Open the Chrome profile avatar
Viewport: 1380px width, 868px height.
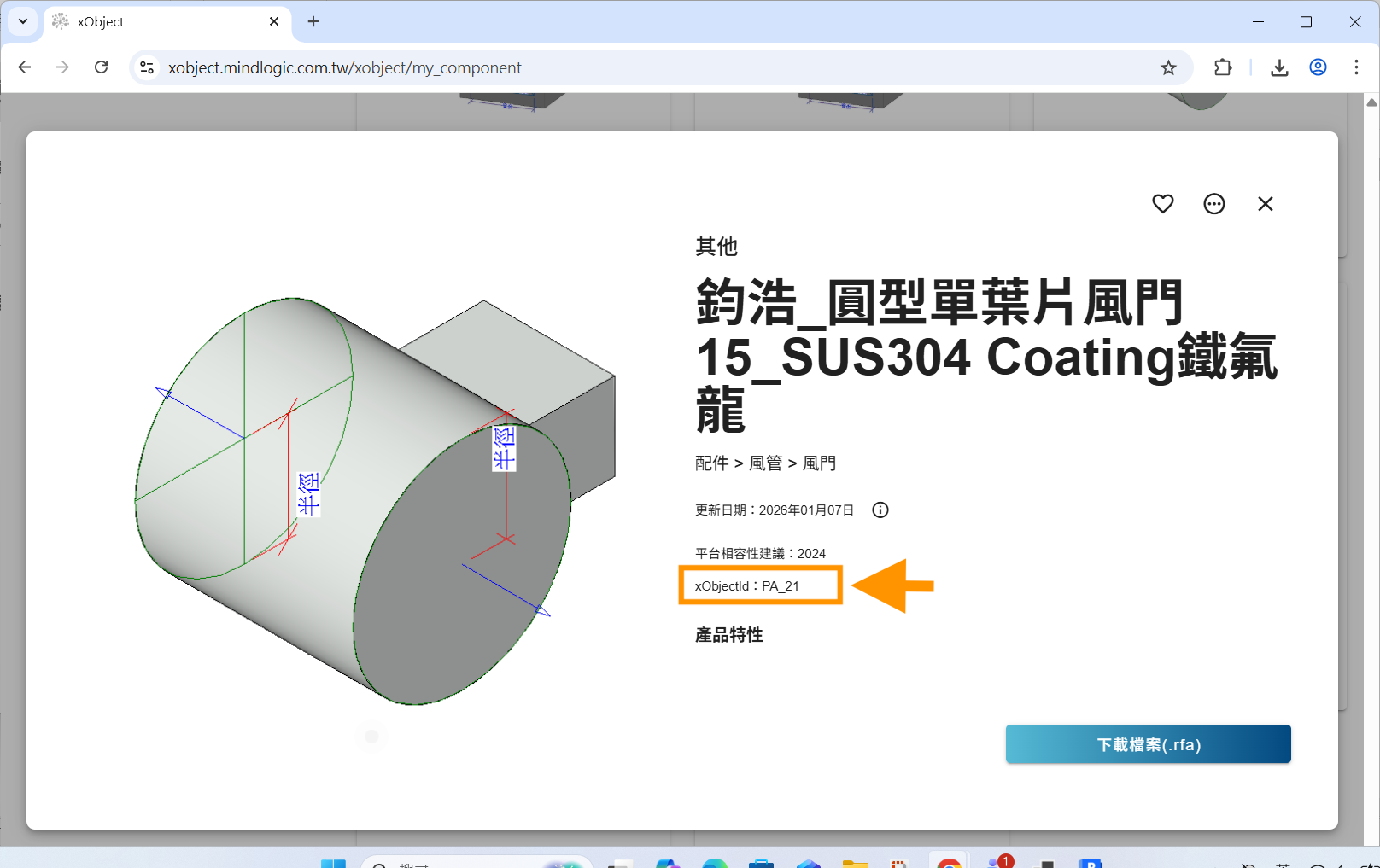pyautogui.click(x=1318, y=68)
